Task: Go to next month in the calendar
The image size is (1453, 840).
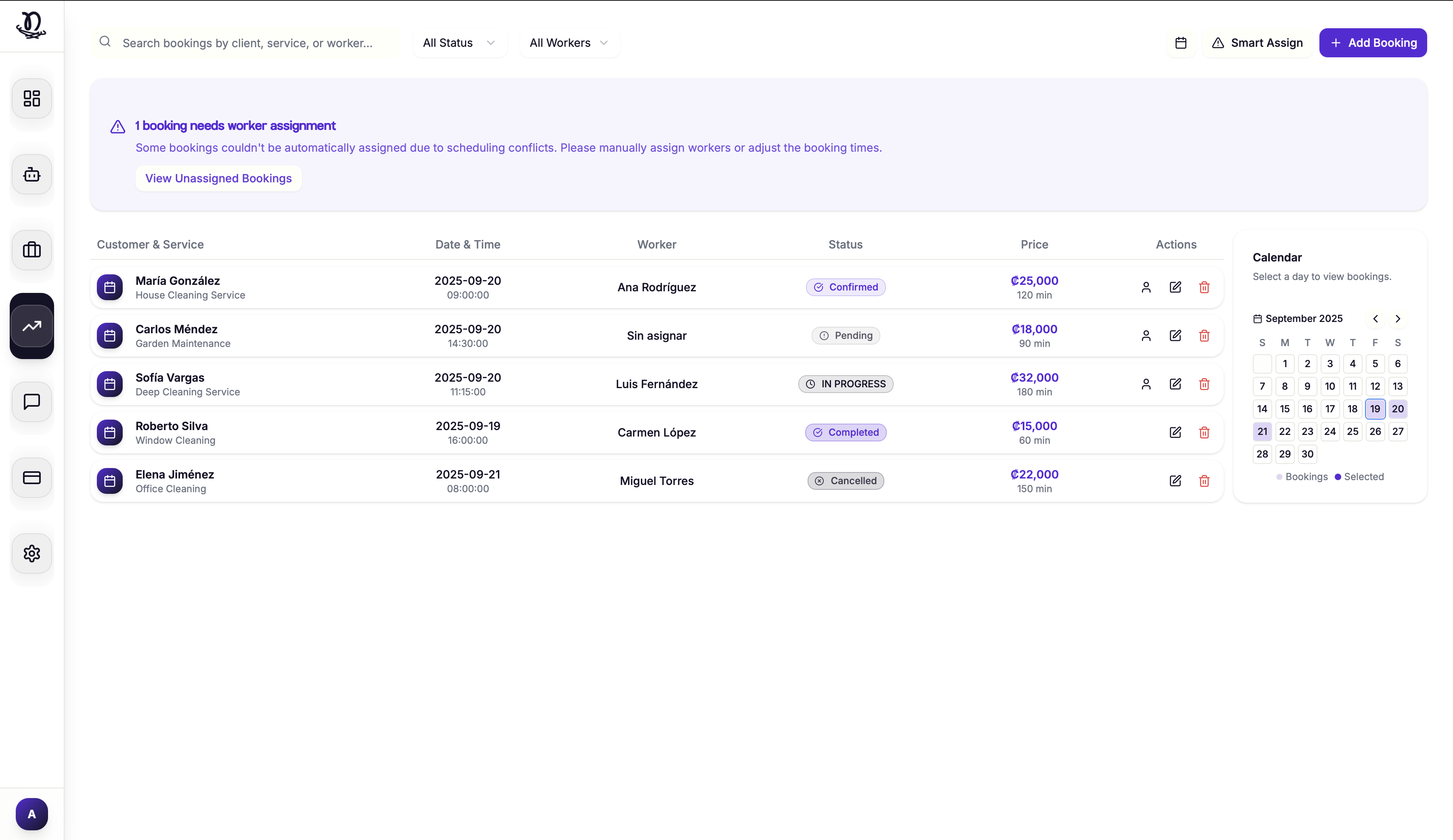Action: pos(1398,318)
